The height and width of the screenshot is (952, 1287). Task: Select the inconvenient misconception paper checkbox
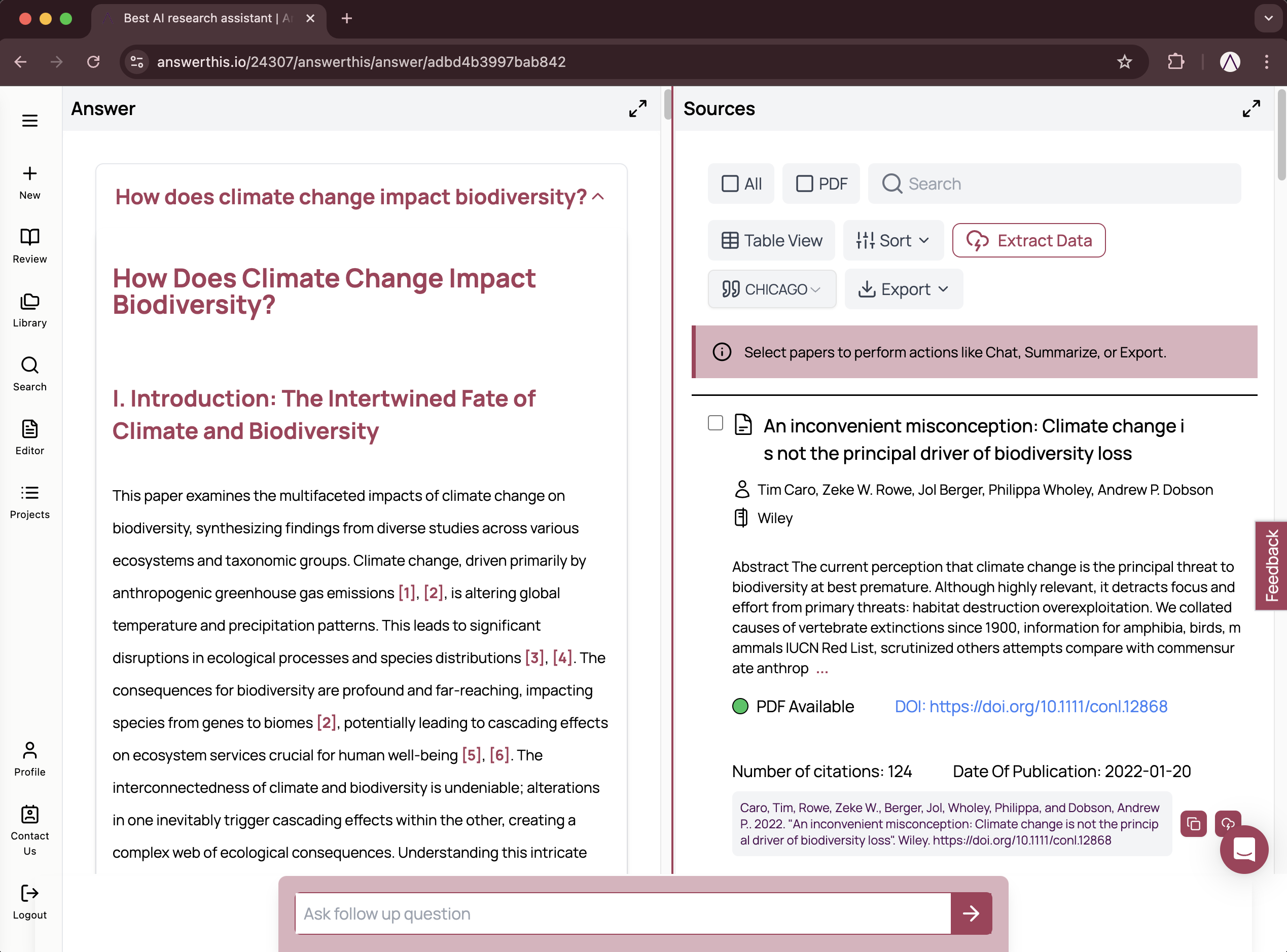click(714, 423)
